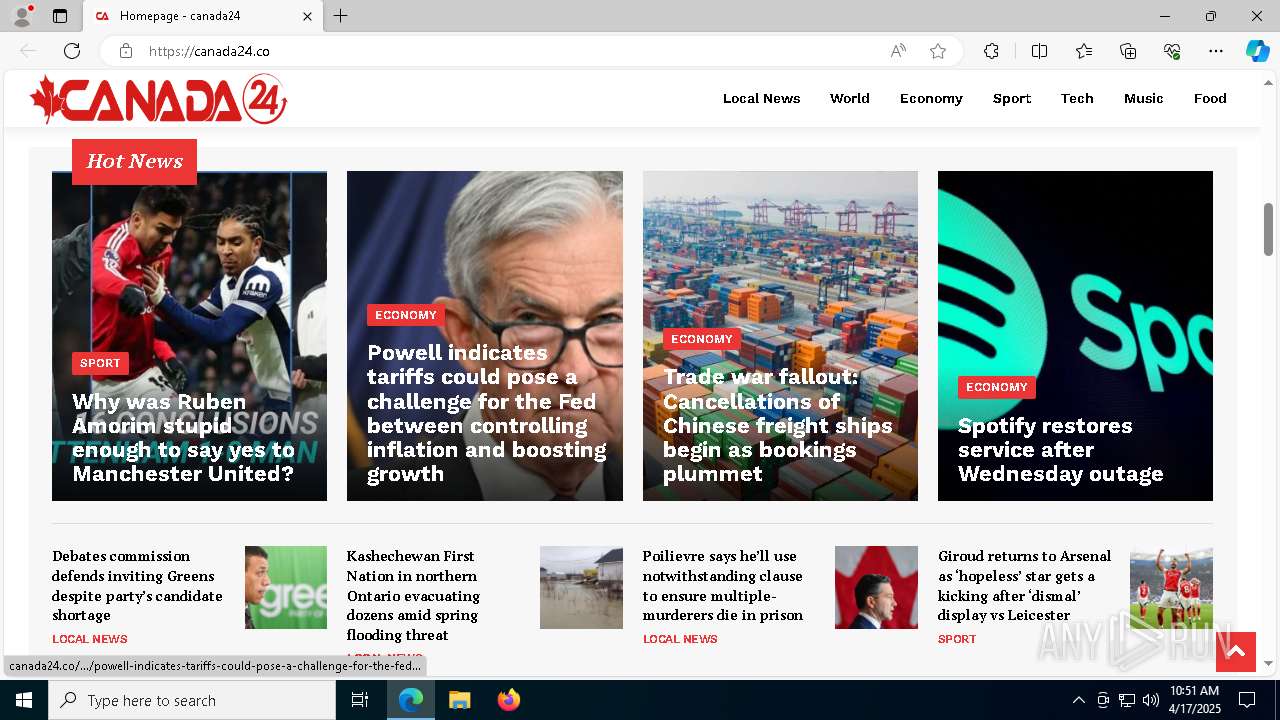Open the Local News menu
The width and height of the screenshot is (1280, 720).
tap(761, 98)
